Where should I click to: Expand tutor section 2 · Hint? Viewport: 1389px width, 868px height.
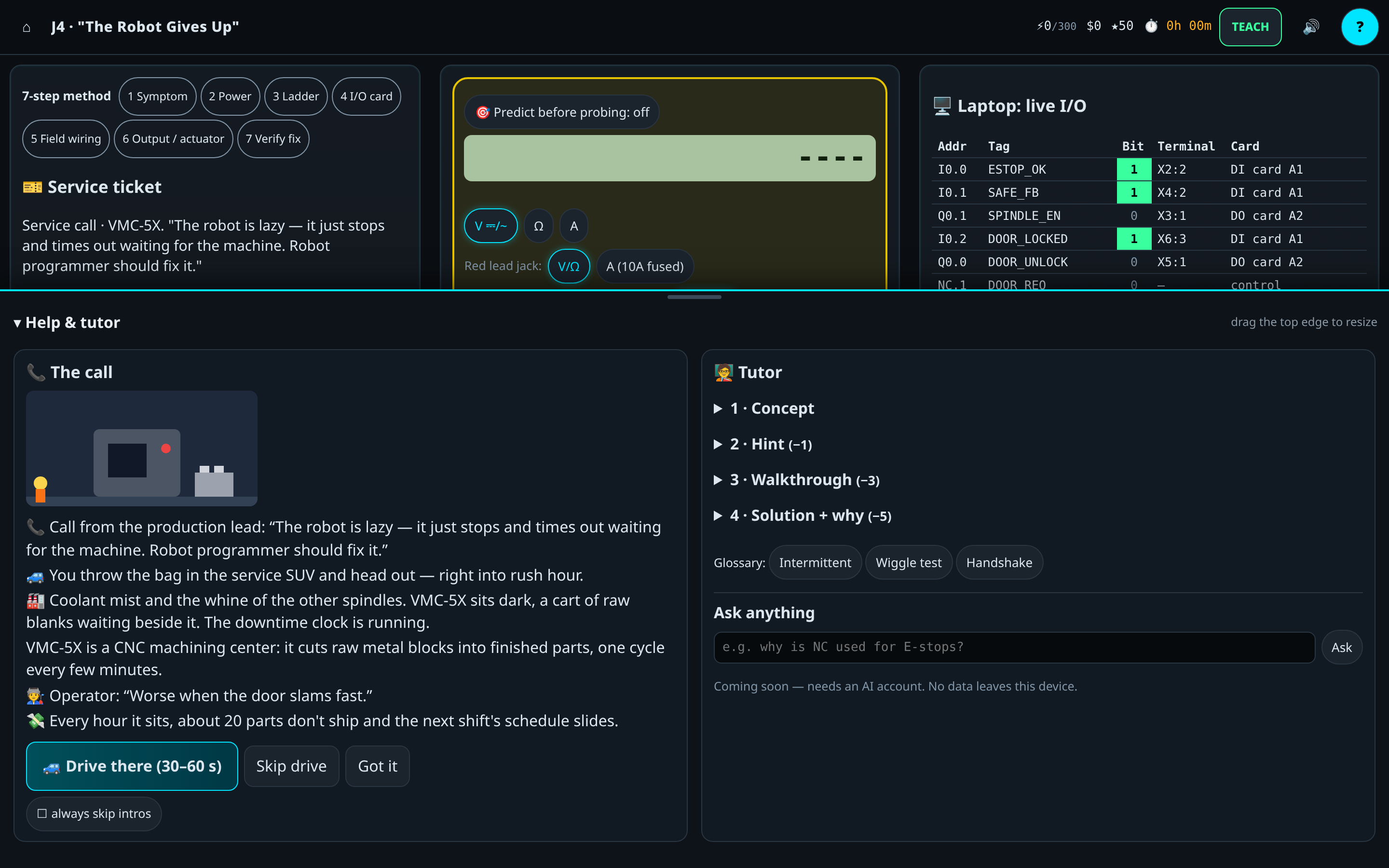tap(763, 444)
